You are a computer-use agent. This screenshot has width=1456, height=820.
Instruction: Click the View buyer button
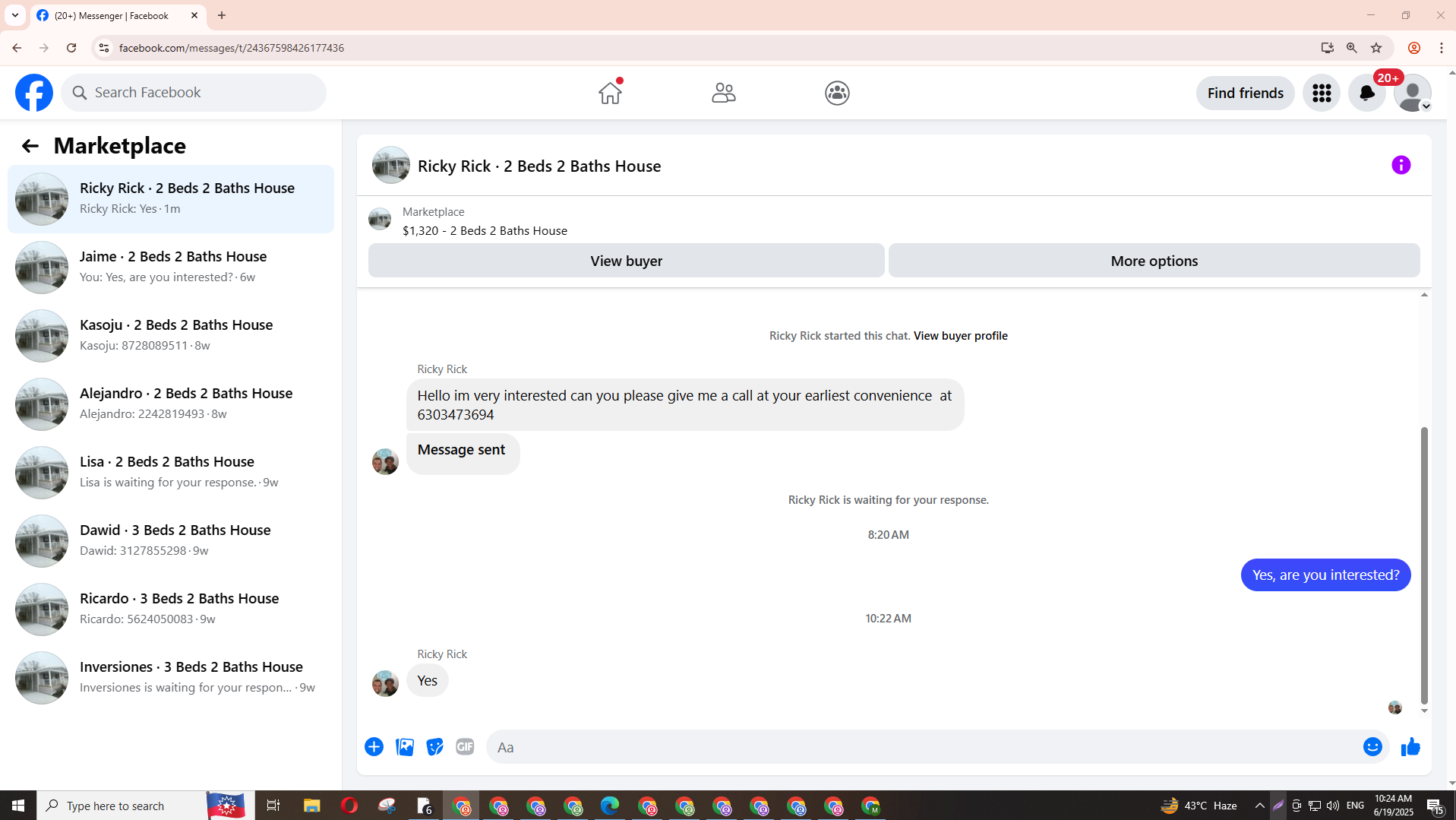(627, 261)
